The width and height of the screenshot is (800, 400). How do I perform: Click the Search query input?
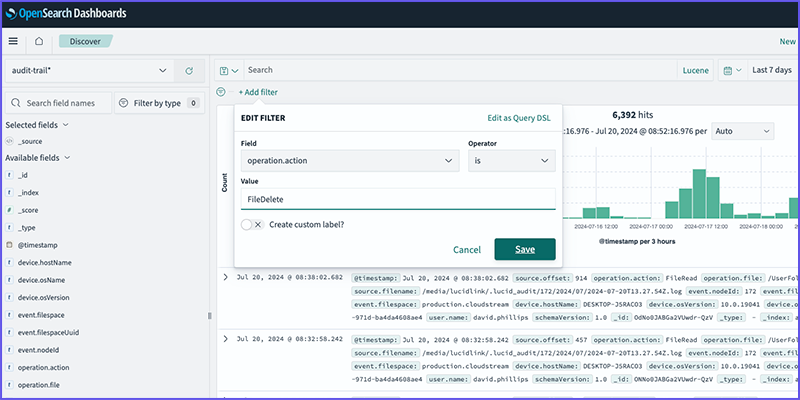(x=460, y=70)
